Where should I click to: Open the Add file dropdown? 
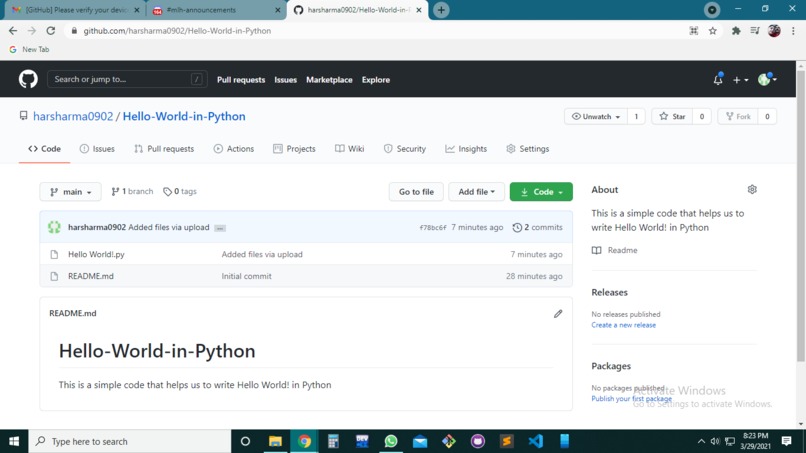pyautogui.click(x=476, y=192)
